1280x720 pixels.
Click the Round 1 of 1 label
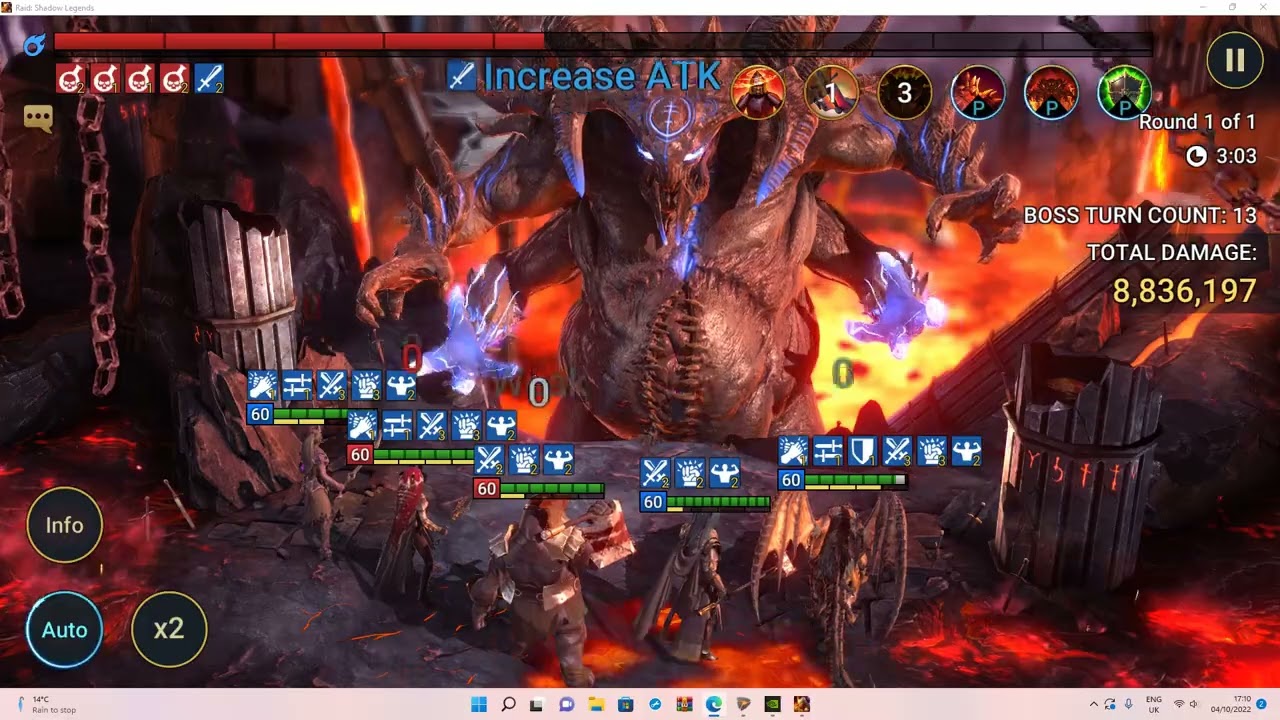point(1197,122)
